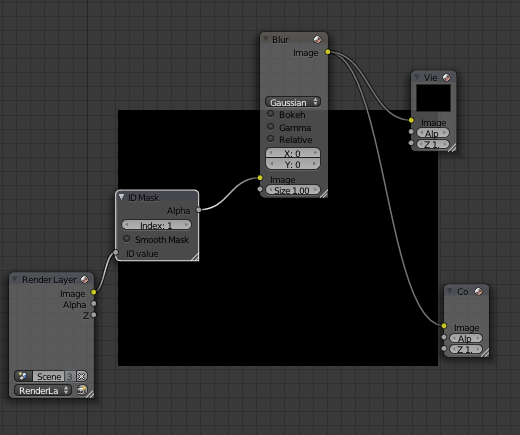Click the ID value input socket
Viewport: 520px width, 435px height.
coord(116,252)
